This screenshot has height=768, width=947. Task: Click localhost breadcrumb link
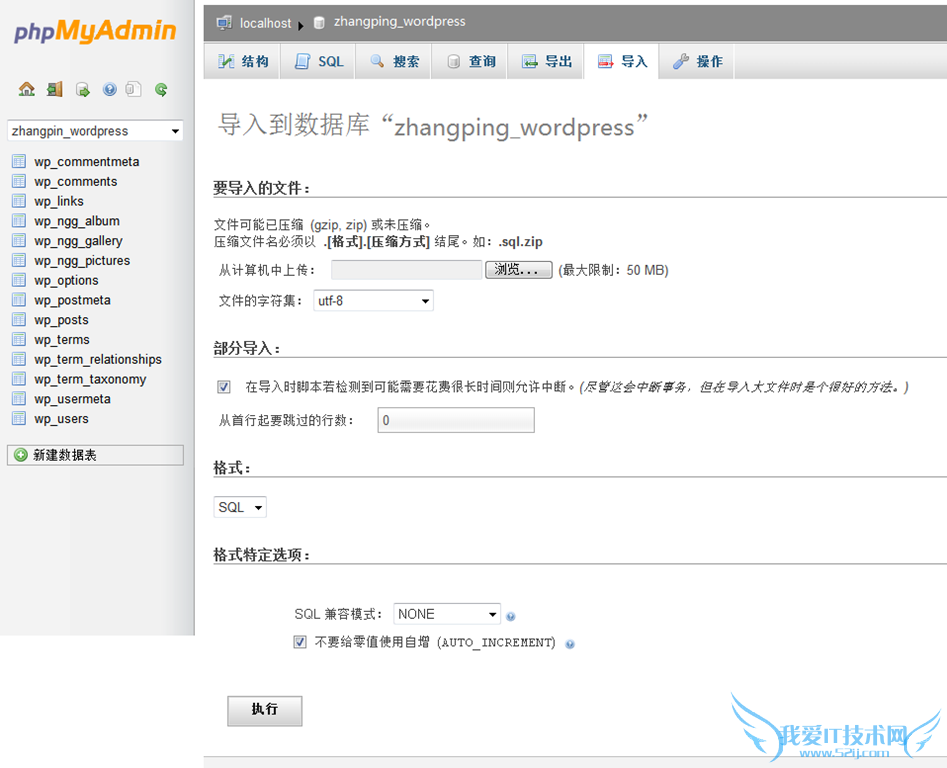pyautogui.click(x=265, y=23)
